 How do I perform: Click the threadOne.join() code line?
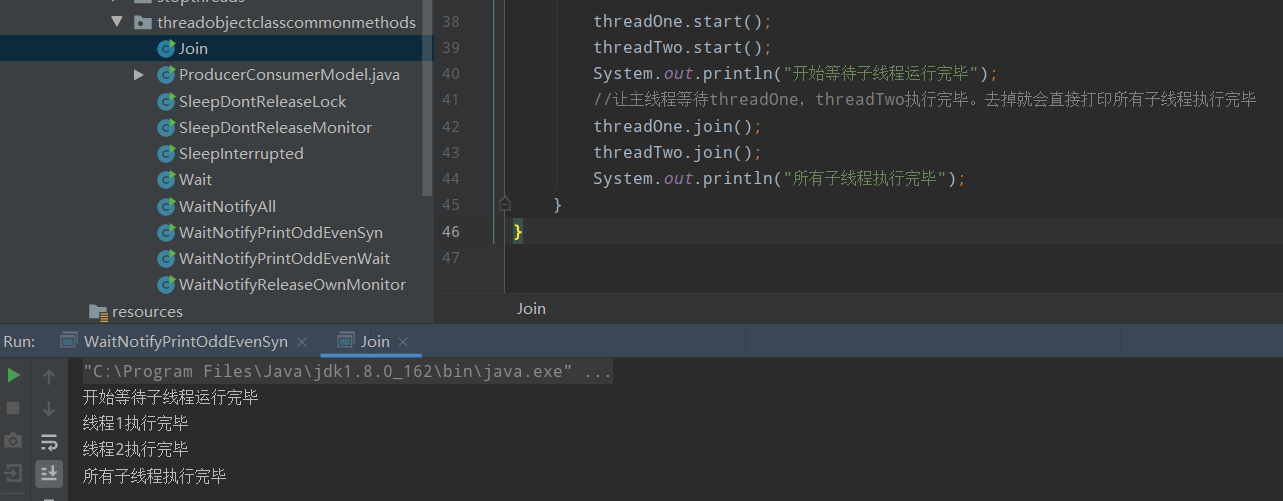tap(677, 126)
